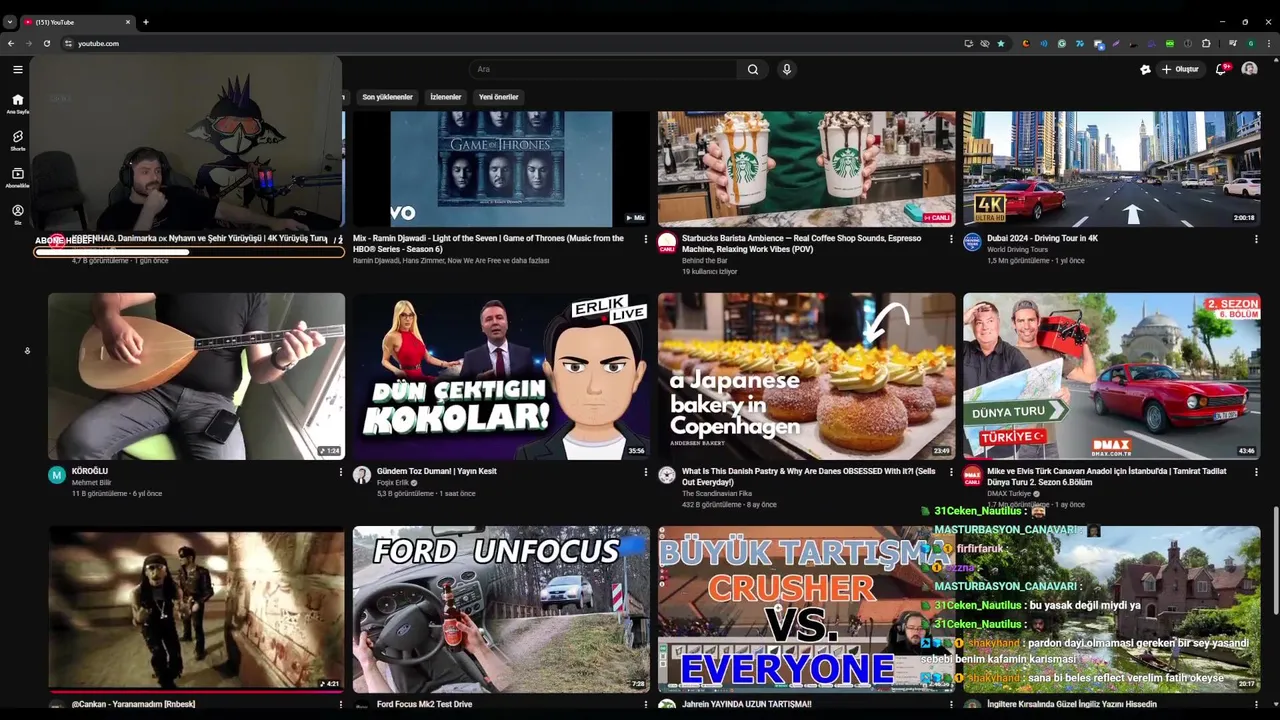Play the FORD UNFOCUS video thumbnail
The height and width of the screenshot is (720, 1280).
pos(501,609)
